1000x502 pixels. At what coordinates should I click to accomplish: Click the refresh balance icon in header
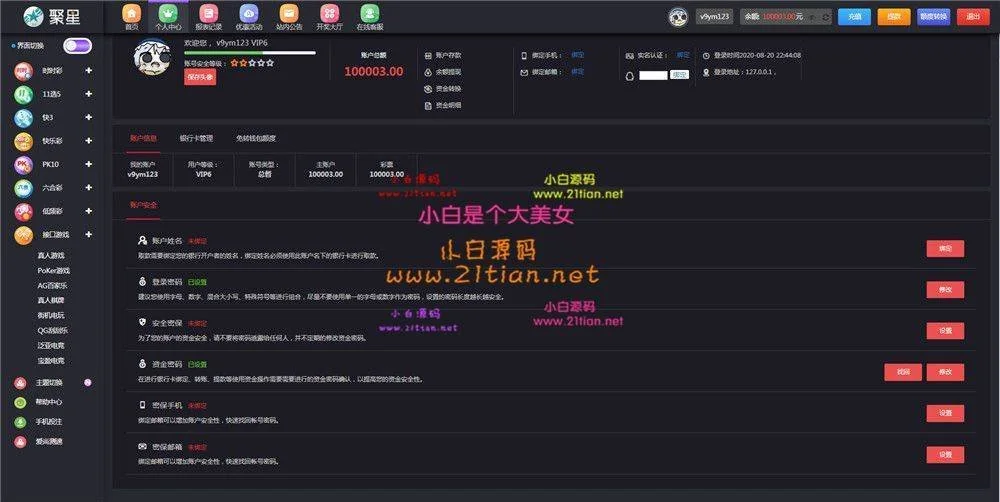pos(826,17)
